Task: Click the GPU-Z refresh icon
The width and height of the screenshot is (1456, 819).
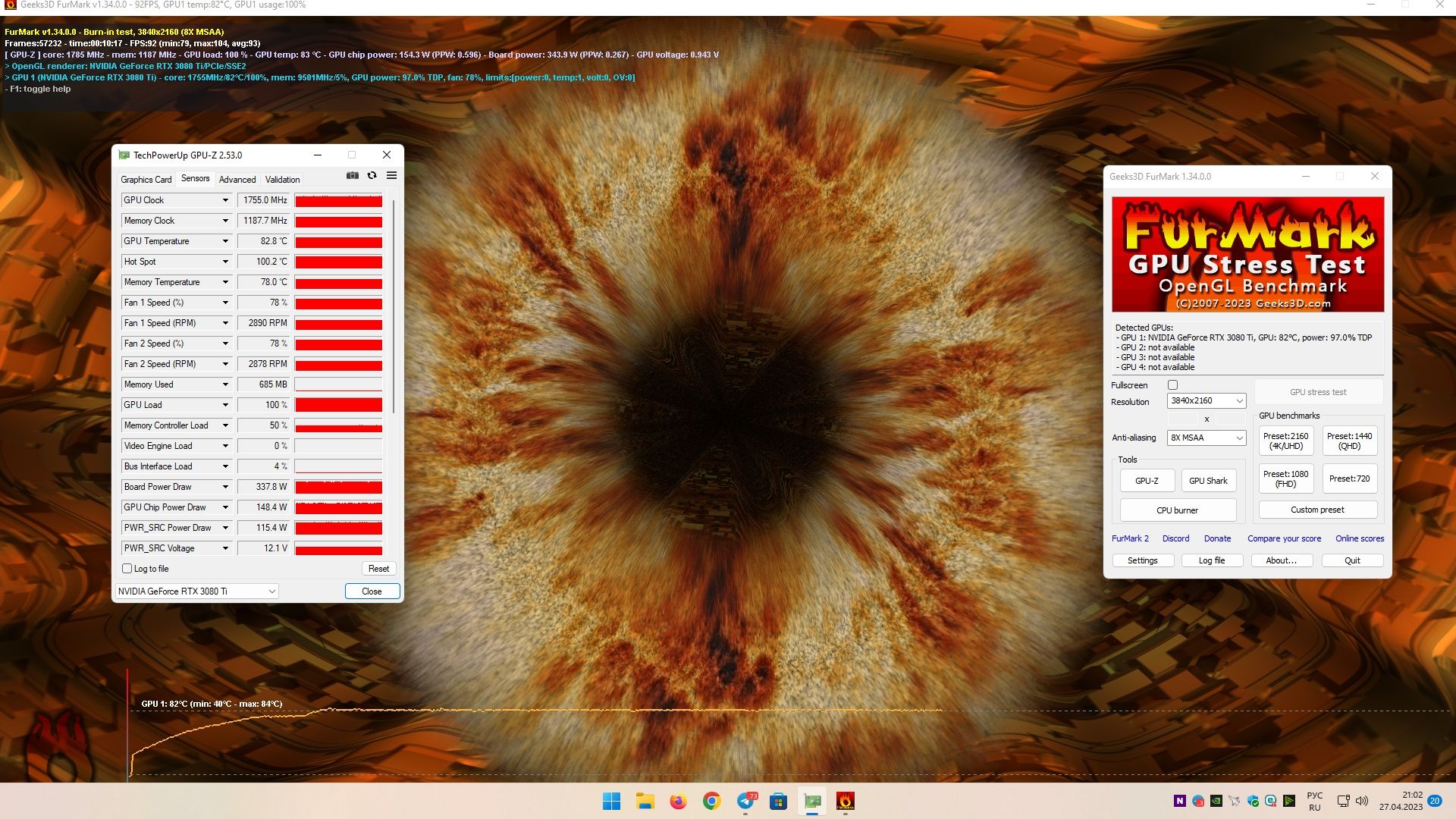Action: click(372, 175)
